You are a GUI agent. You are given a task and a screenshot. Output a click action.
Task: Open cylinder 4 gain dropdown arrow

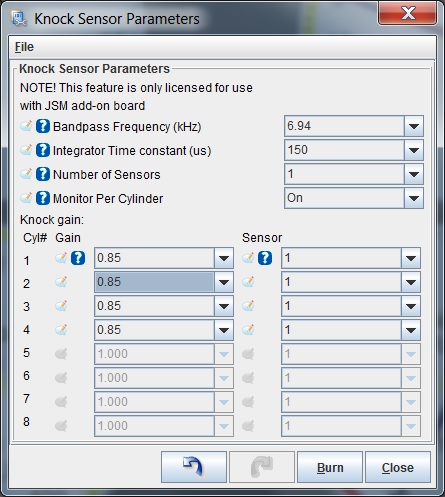click(224, 330)
